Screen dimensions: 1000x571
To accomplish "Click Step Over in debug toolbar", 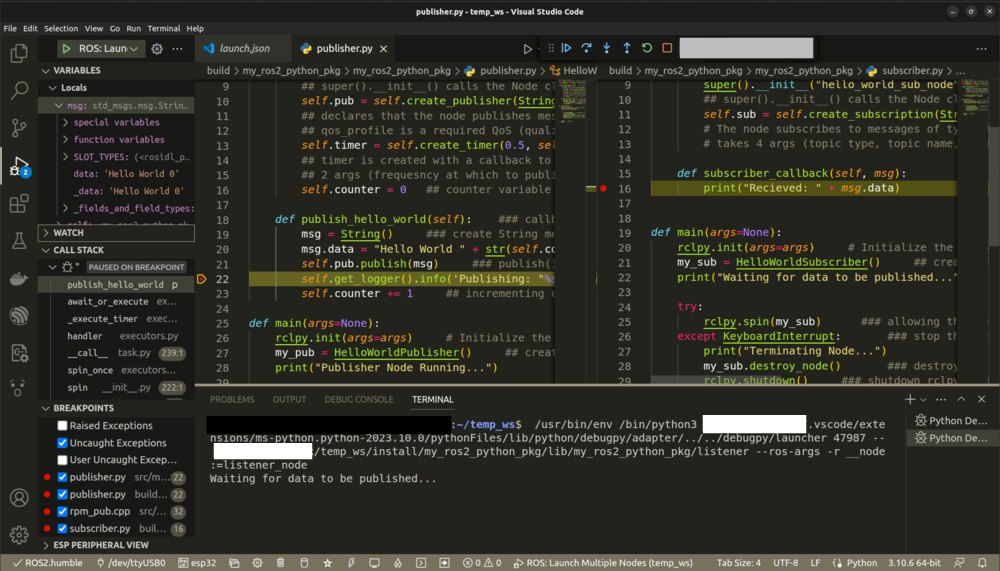I will coord(586,48).
